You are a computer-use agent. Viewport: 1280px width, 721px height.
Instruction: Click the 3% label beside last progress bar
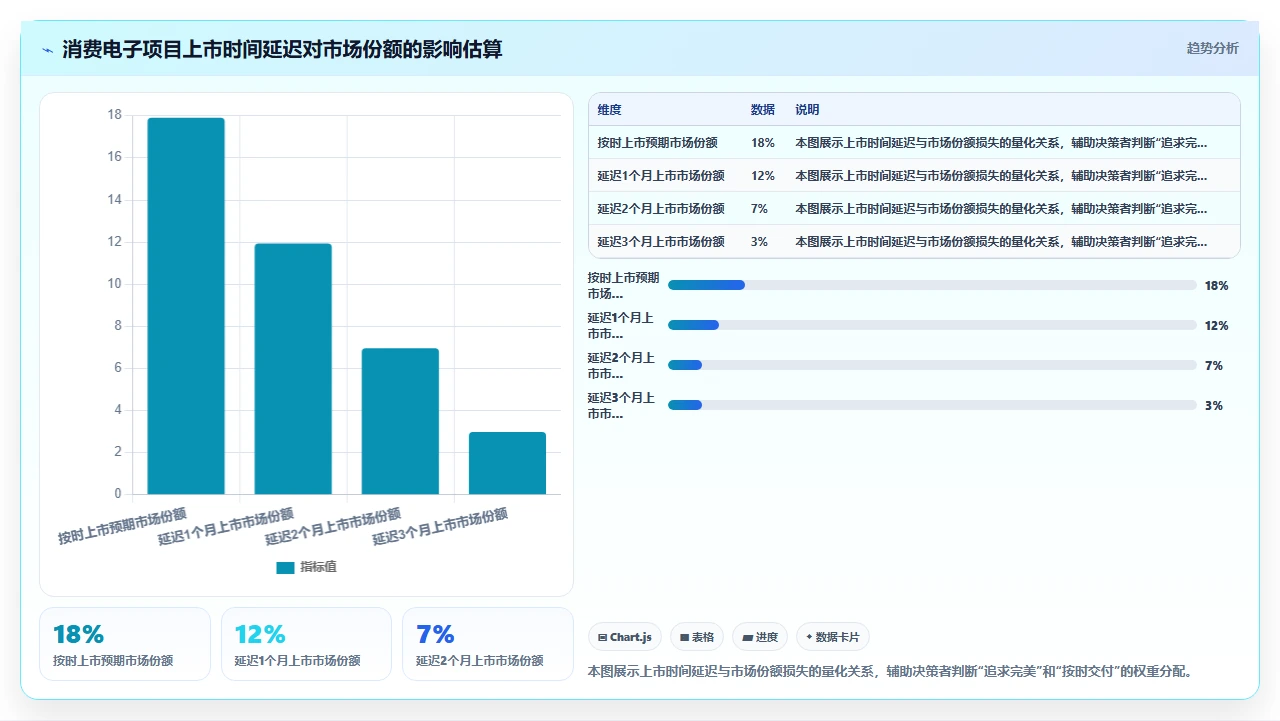(1213, 405)
